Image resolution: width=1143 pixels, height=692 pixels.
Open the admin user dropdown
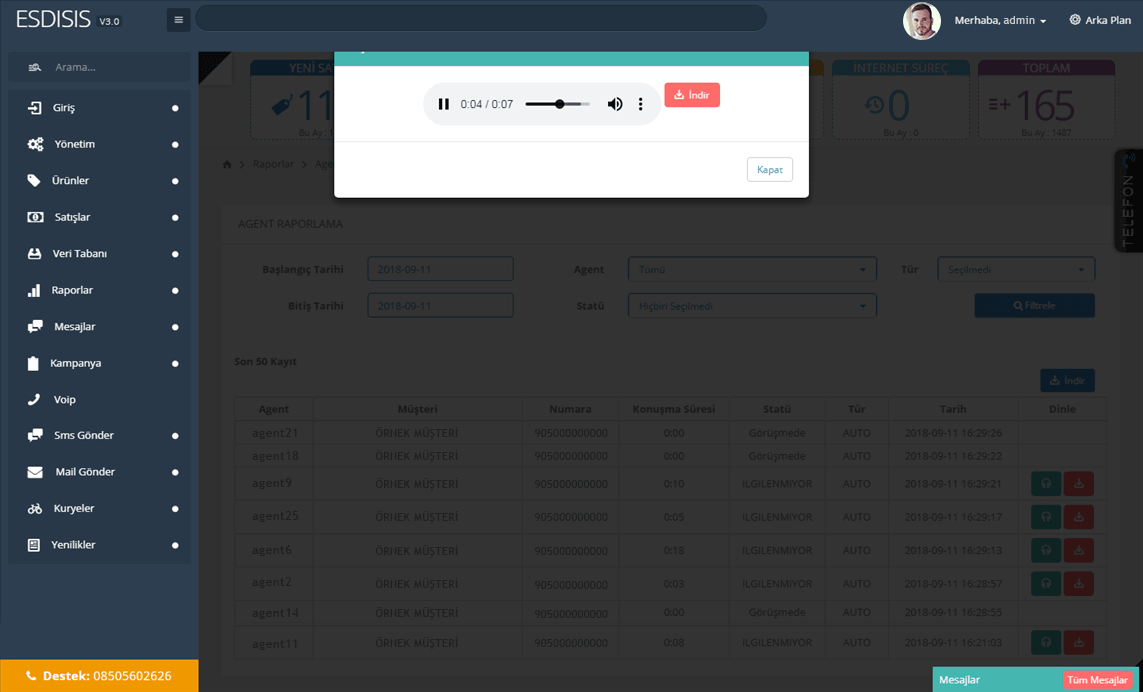1000,20
